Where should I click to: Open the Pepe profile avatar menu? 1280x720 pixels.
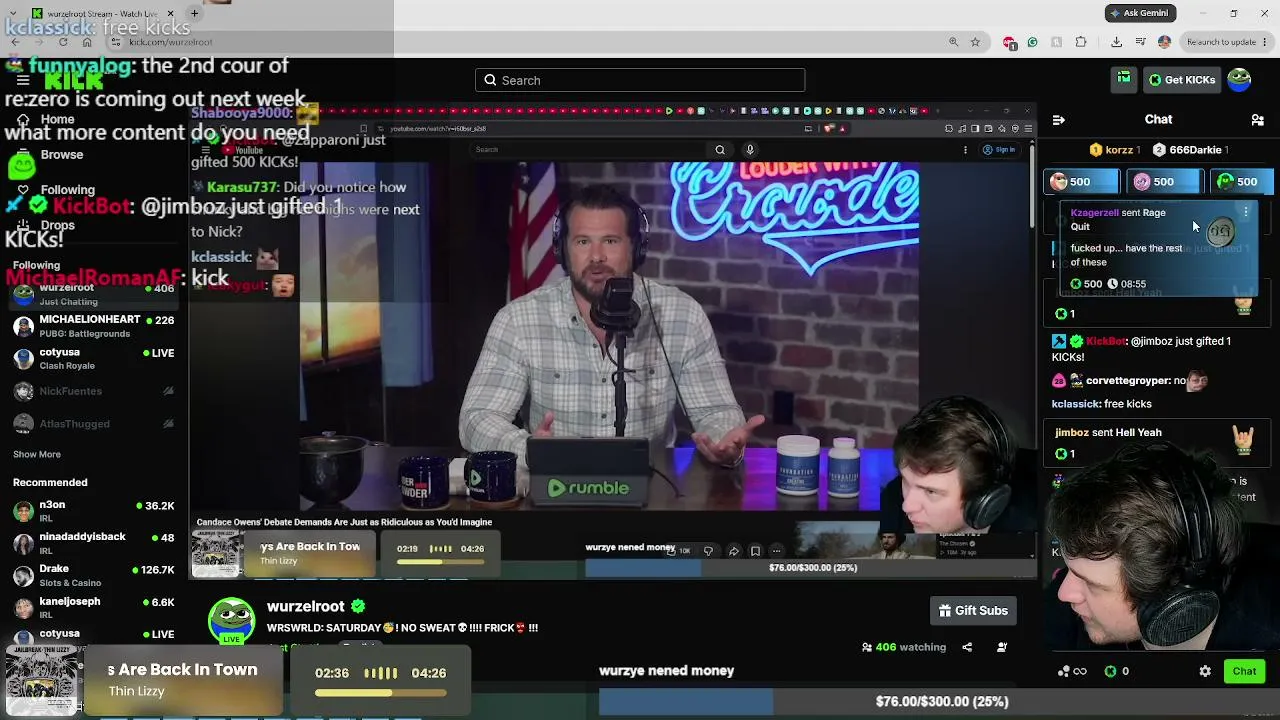pyautogui.click(x=1239, y=80)
